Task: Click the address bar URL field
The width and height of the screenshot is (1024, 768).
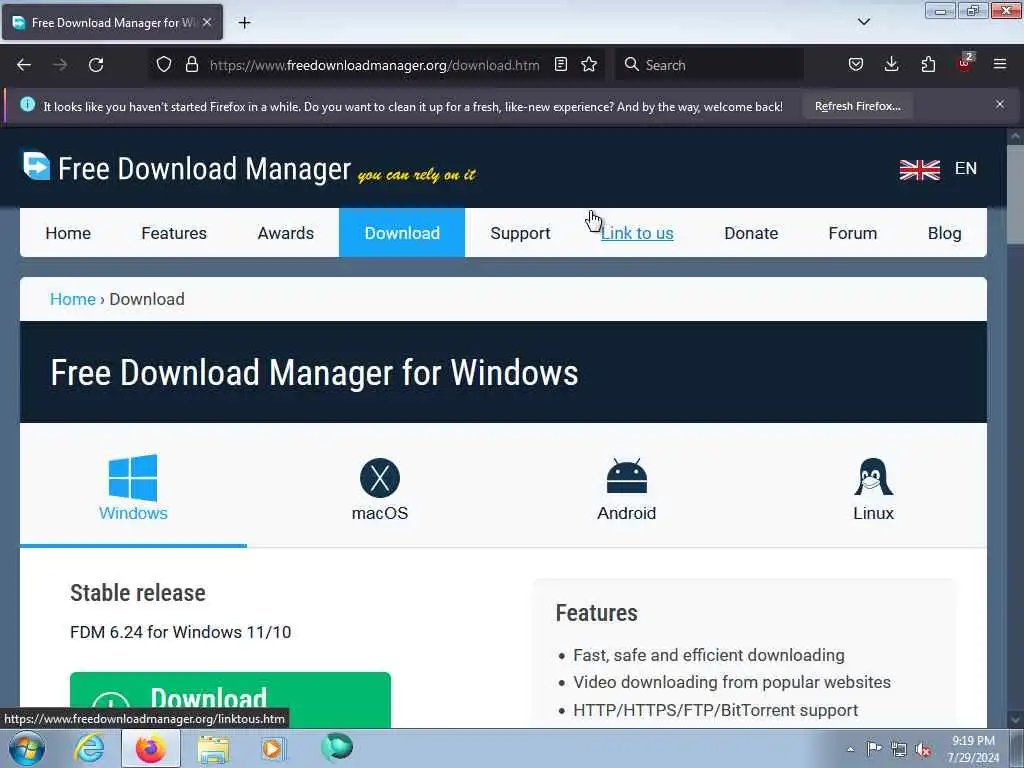Action: point(374,65)
